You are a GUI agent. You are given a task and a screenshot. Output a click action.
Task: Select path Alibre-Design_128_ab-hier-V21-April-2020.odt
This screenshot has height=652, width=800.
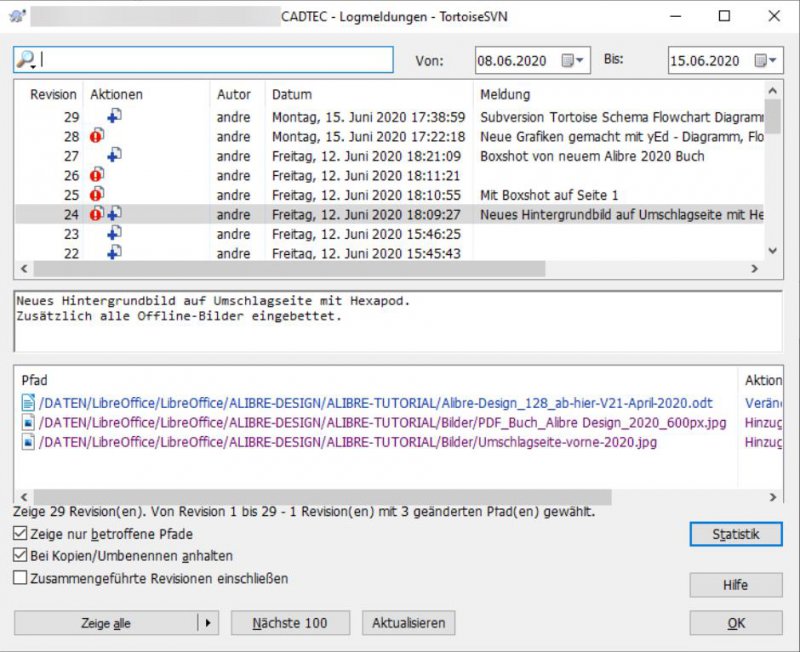(376, 403)
